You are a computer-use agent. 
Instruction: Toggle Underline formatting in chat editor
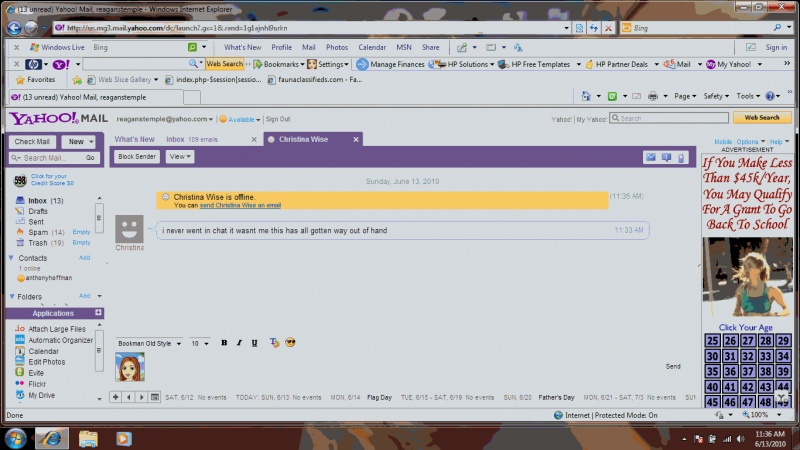(254, 343)
